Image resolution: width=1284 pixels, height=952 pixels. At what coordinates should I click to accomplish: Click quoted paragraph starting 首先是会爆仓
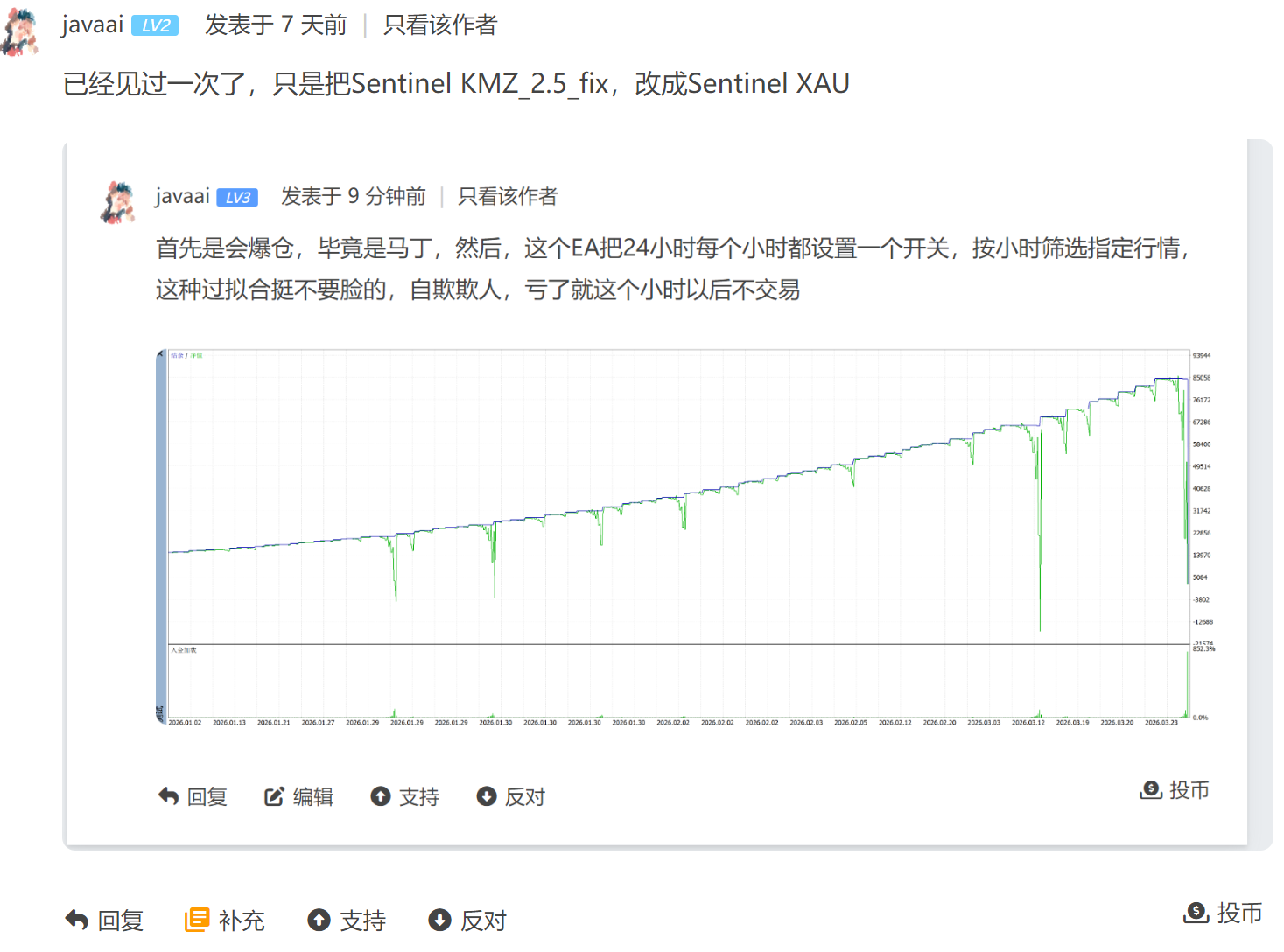pos(674,269)
